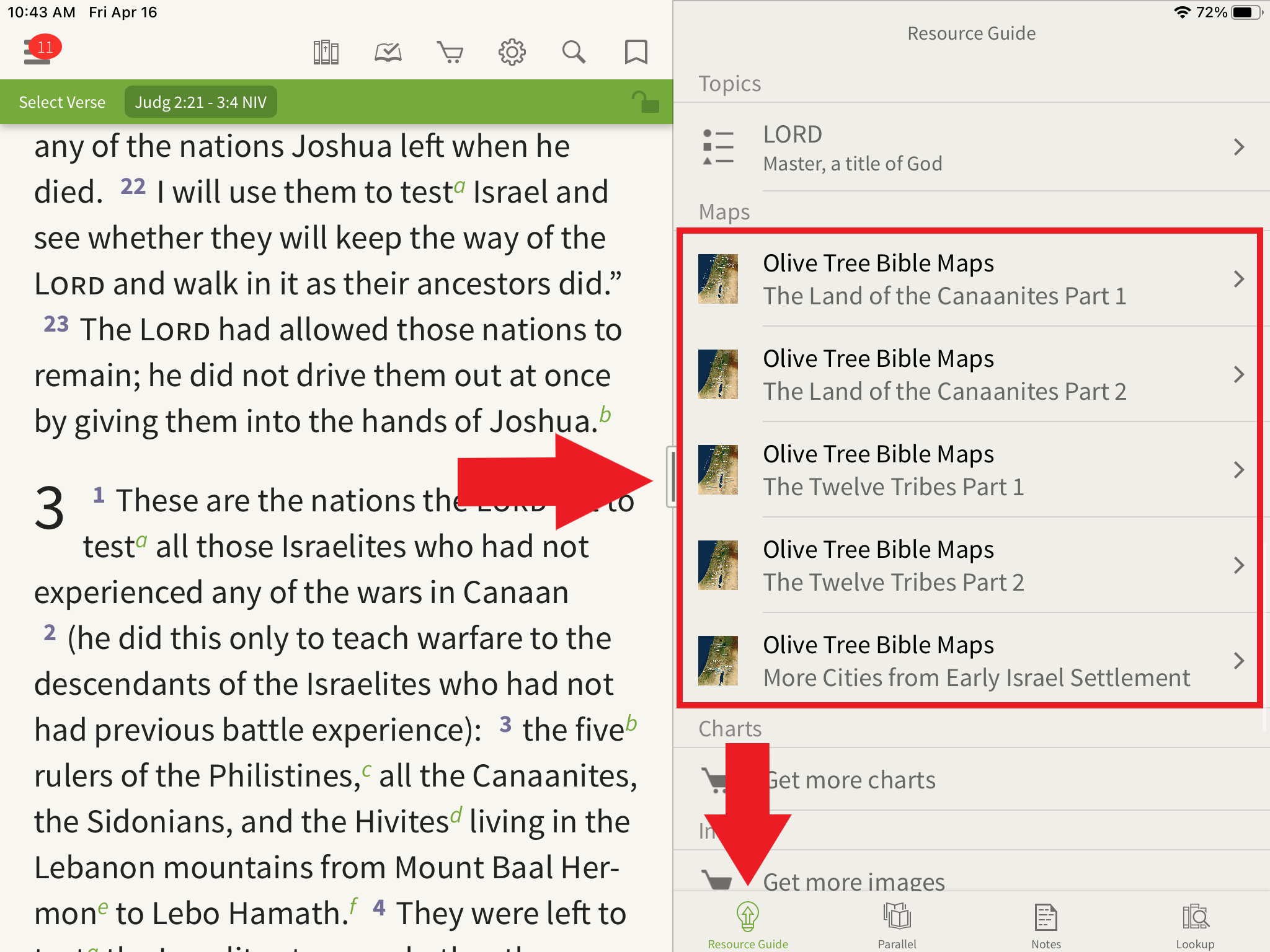Open the library books icon

326,53
